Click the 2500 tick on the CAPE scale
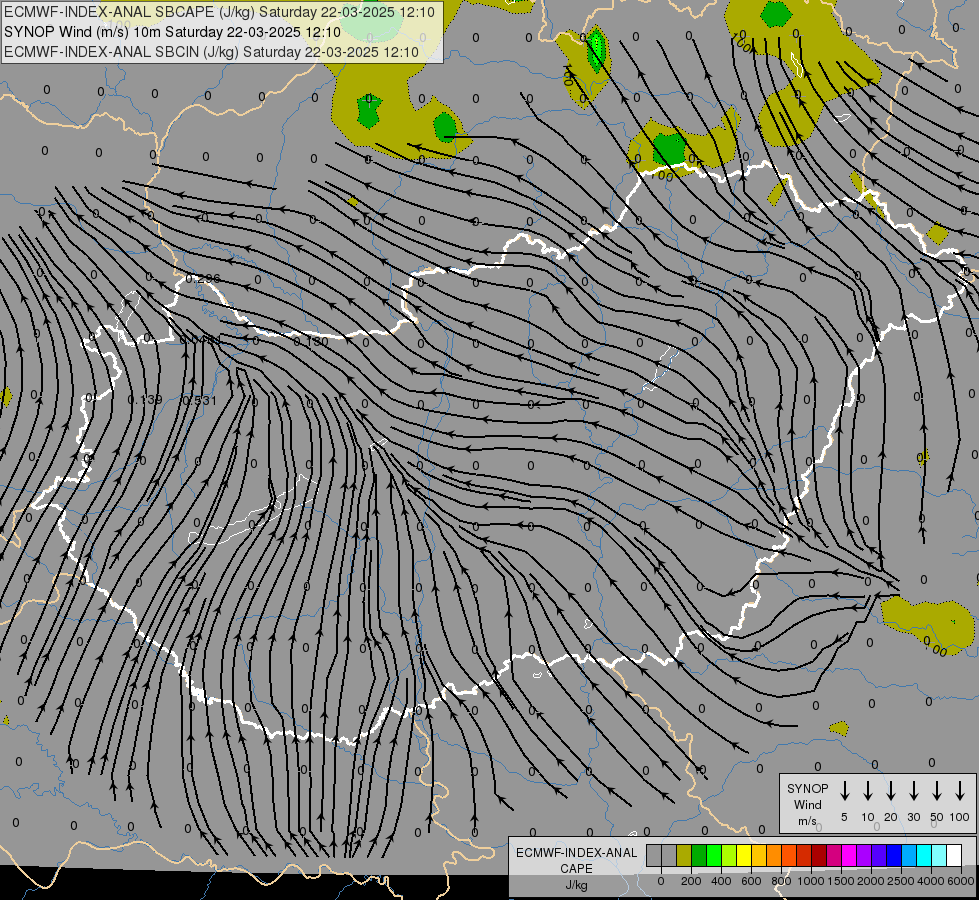This screenshot has height=900, width=979. (900, 881)
